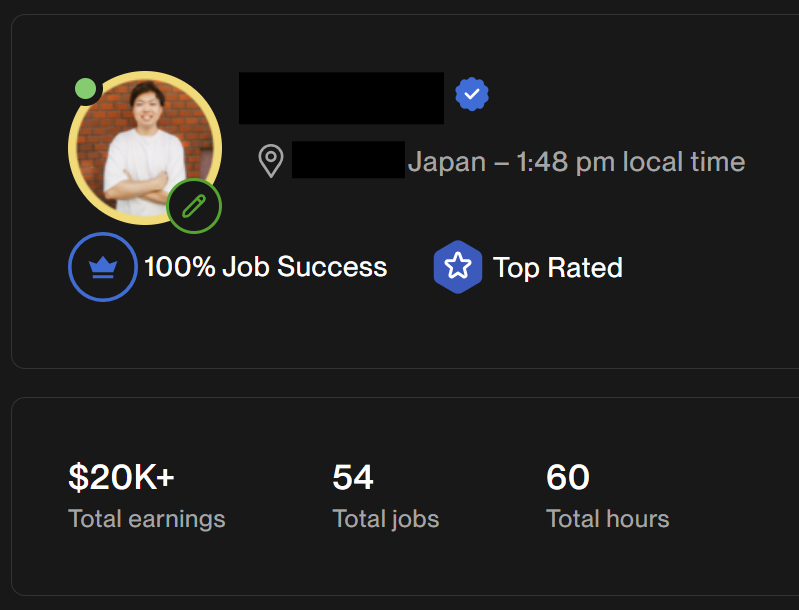Click the Top Rated hexagon star badge

[x=457, y=267]
